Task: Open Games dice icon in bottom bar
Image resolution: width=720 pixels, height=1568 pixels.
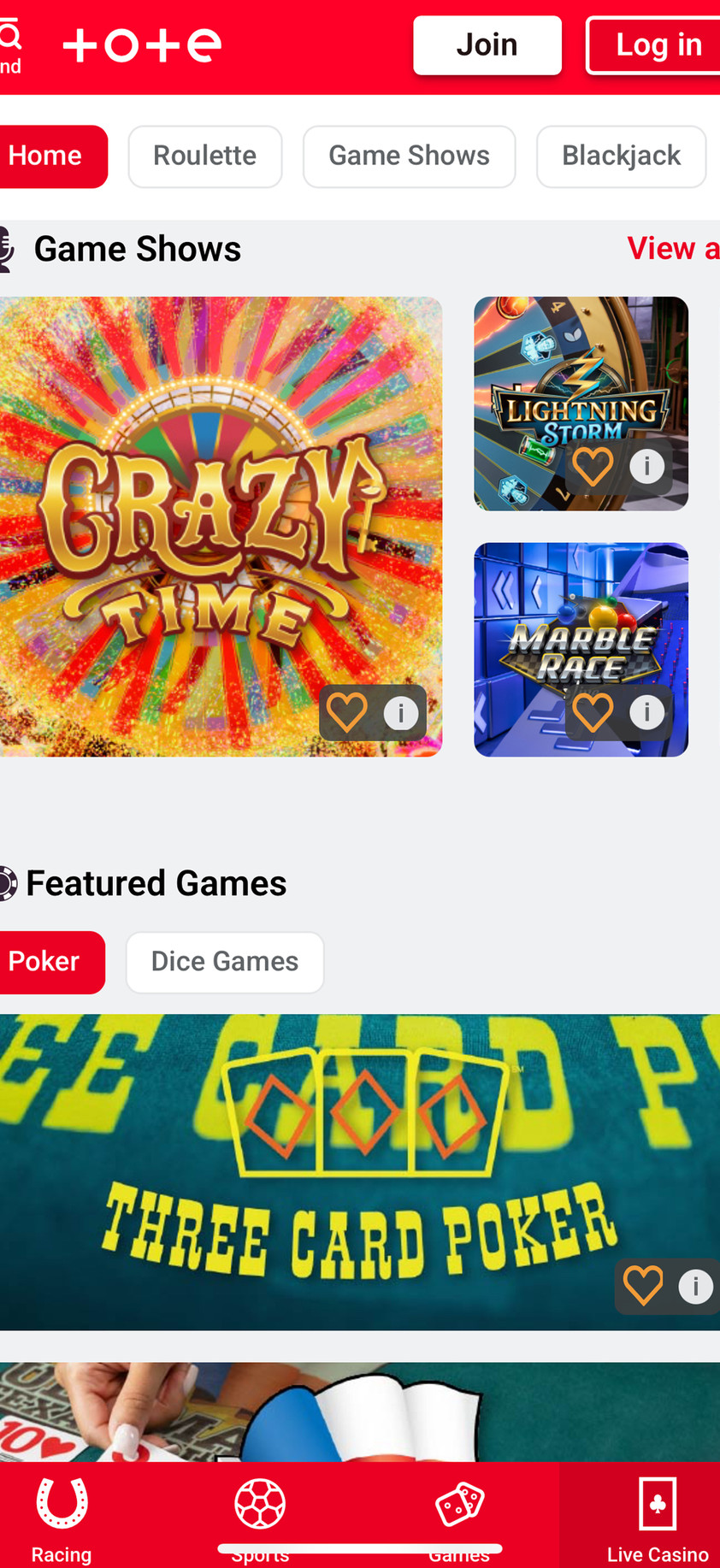Action: (x=460, y=1504)
